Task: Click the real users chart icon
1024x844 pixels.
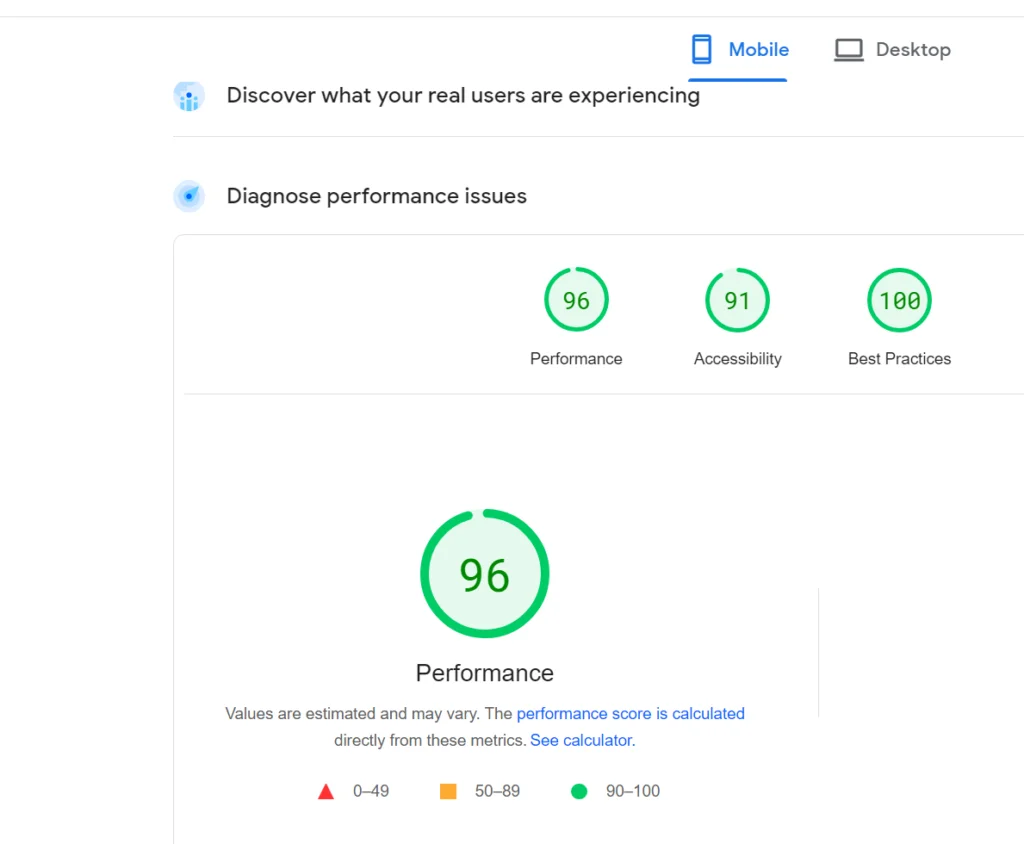Action: click(189, 97)
